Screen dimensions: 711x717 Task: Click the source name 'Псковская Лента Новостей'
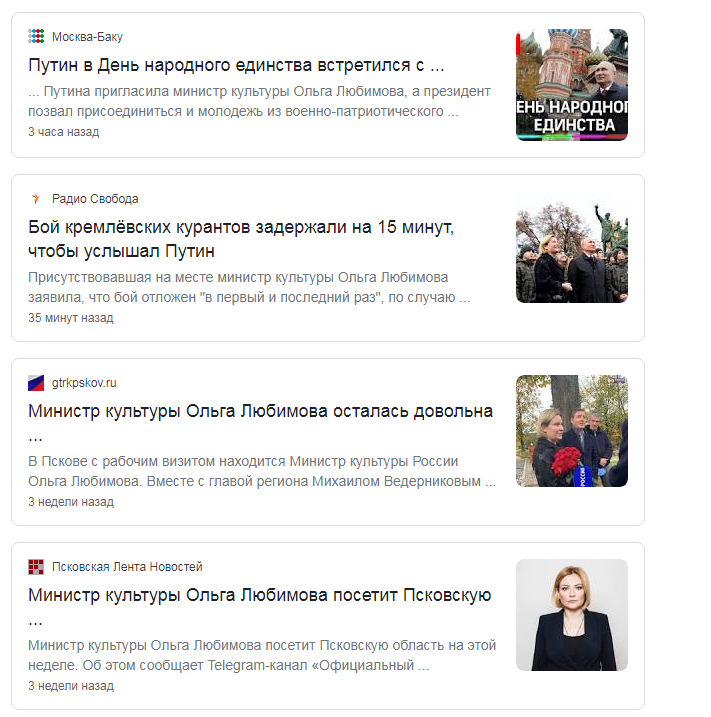point(127,567)
